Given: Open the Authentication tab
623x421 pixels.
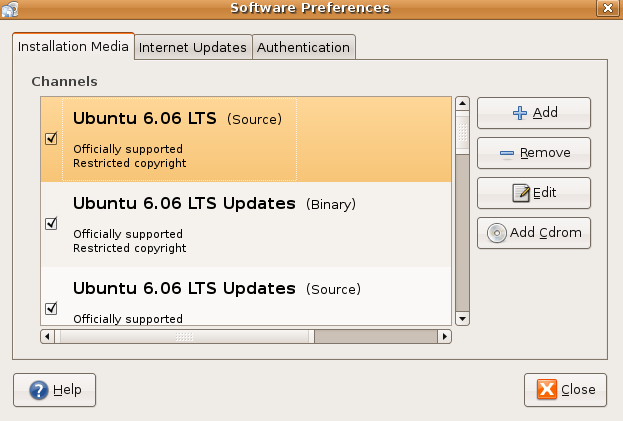Looking at the screenshot, I should [x=303, y=47].
